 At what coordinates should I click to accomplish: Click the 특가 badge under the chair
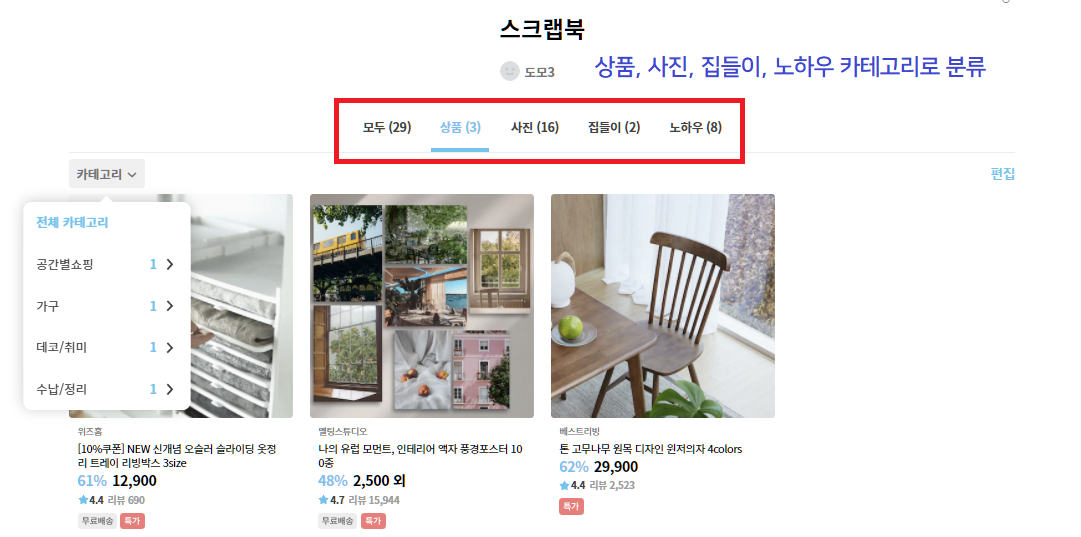pos(572,506)
